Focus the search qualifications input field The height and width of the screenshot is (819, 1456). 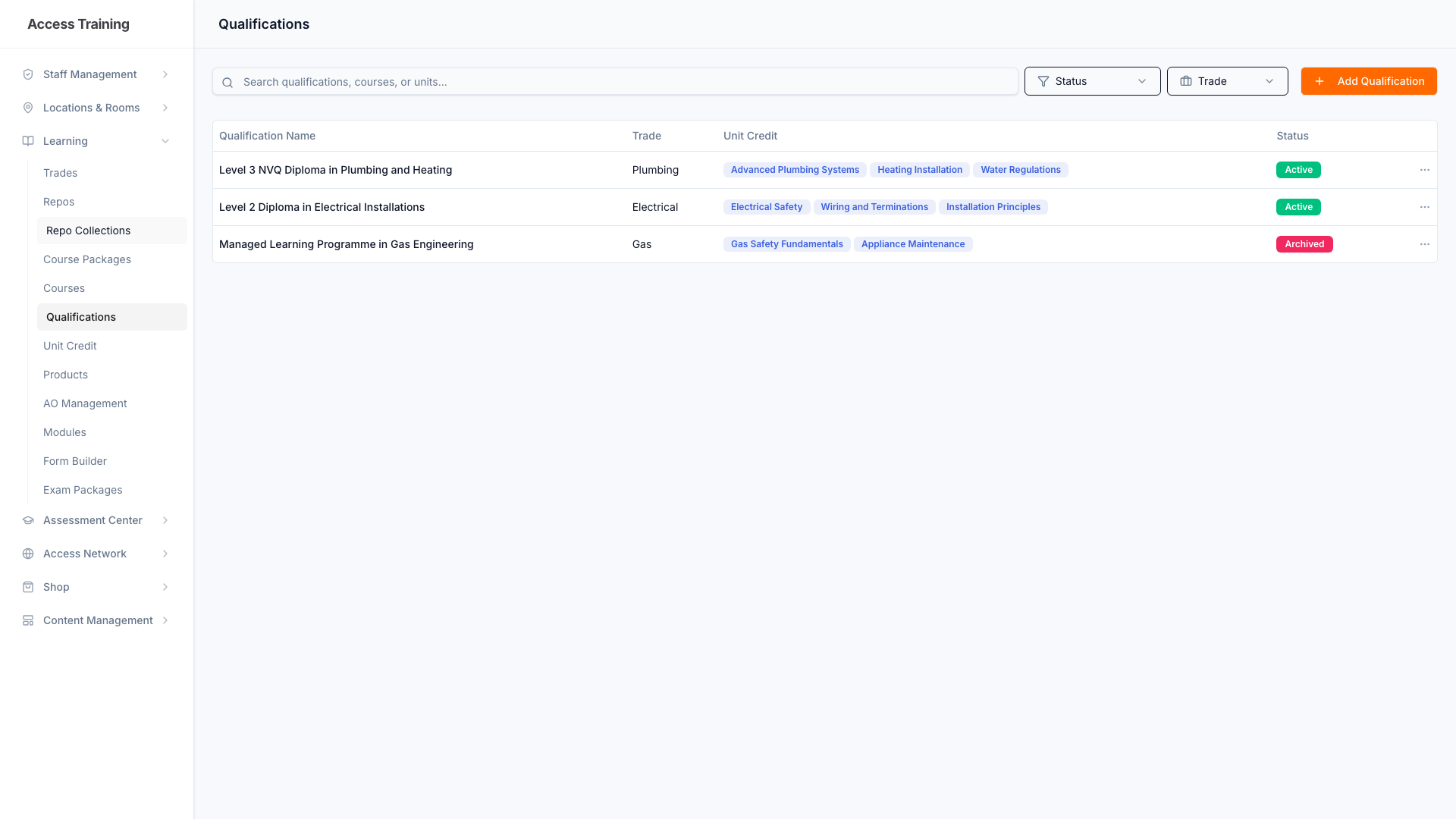pos(615,82)
